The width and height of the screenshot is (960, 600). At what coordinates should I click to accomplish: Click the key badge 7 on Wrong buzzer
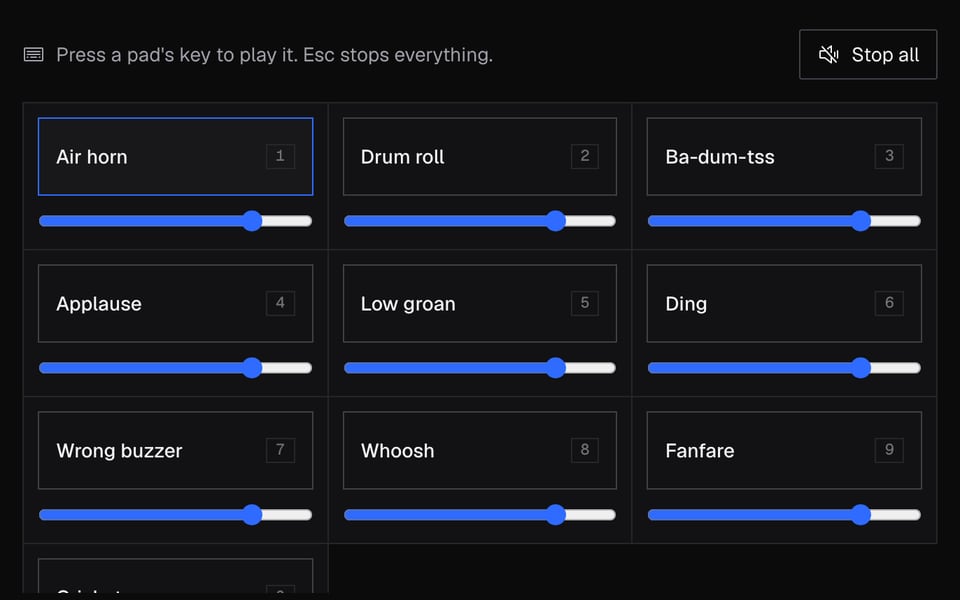[x=280, y=450]
